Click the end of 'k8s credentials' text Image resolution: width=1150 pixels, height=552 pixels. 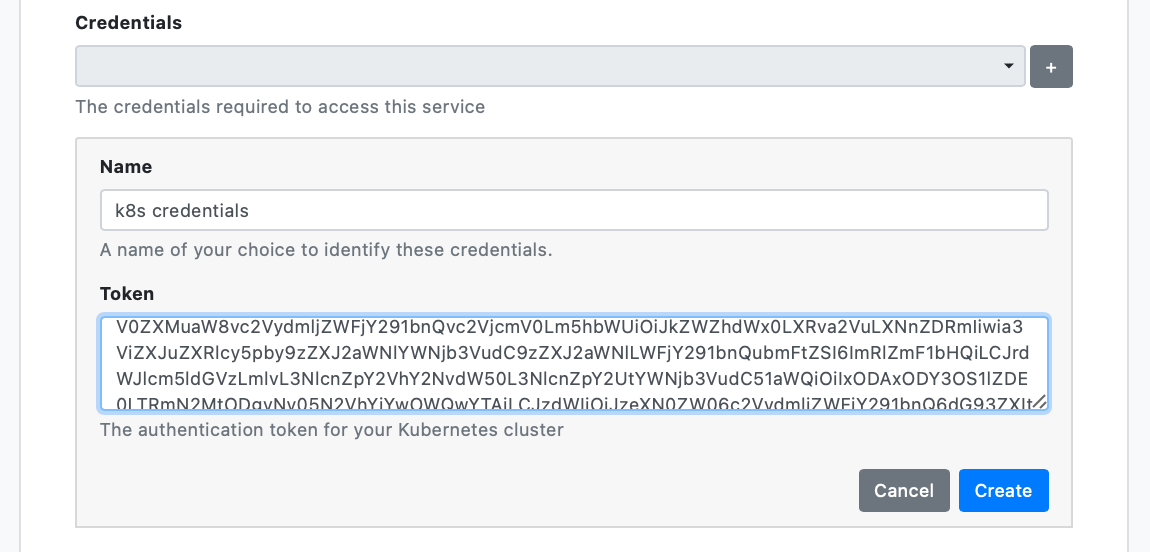click(x=250, y=211)
